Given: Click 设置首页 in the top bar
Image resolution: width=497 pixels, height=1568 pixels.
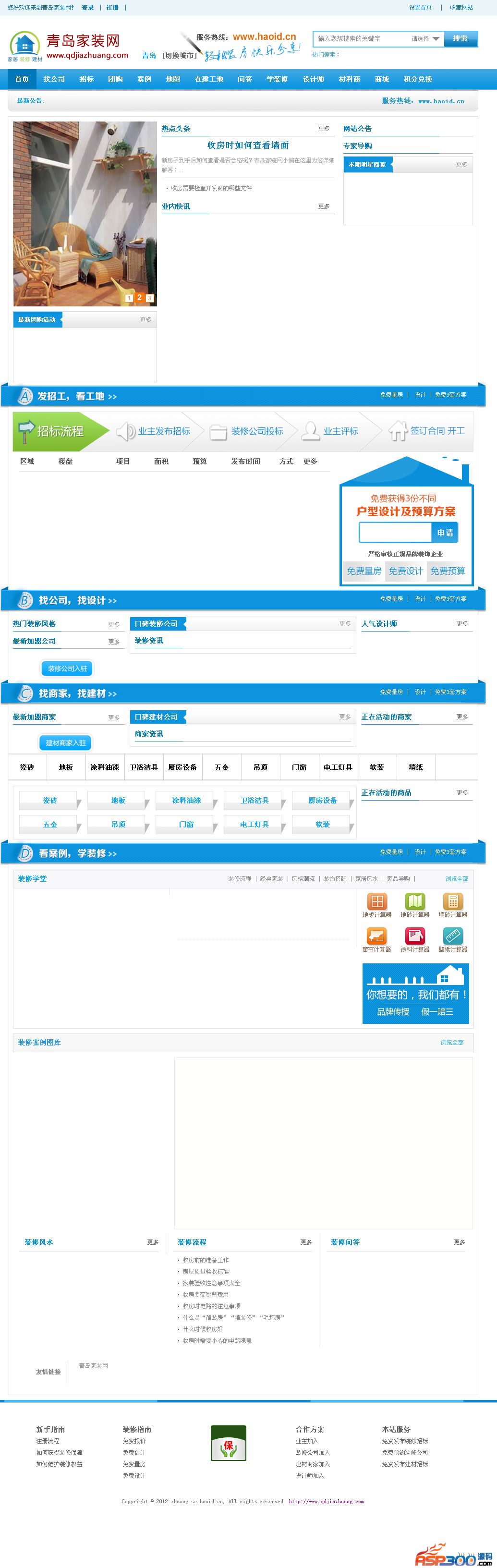Looking at the screenshot, I should [x=420, y=8].
